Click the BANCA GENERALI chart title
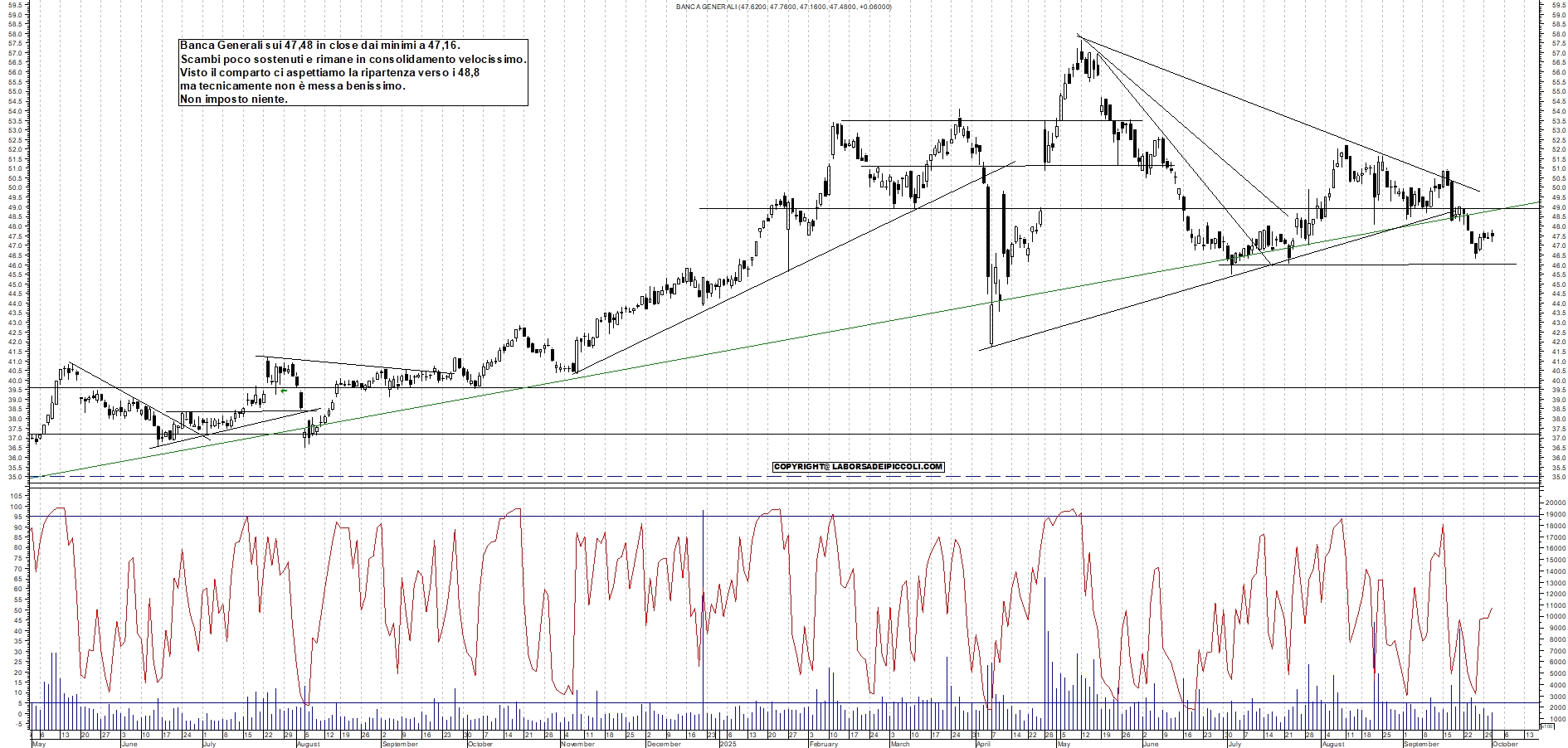This screenshot has width=1568, height=748. click(783, 7)
